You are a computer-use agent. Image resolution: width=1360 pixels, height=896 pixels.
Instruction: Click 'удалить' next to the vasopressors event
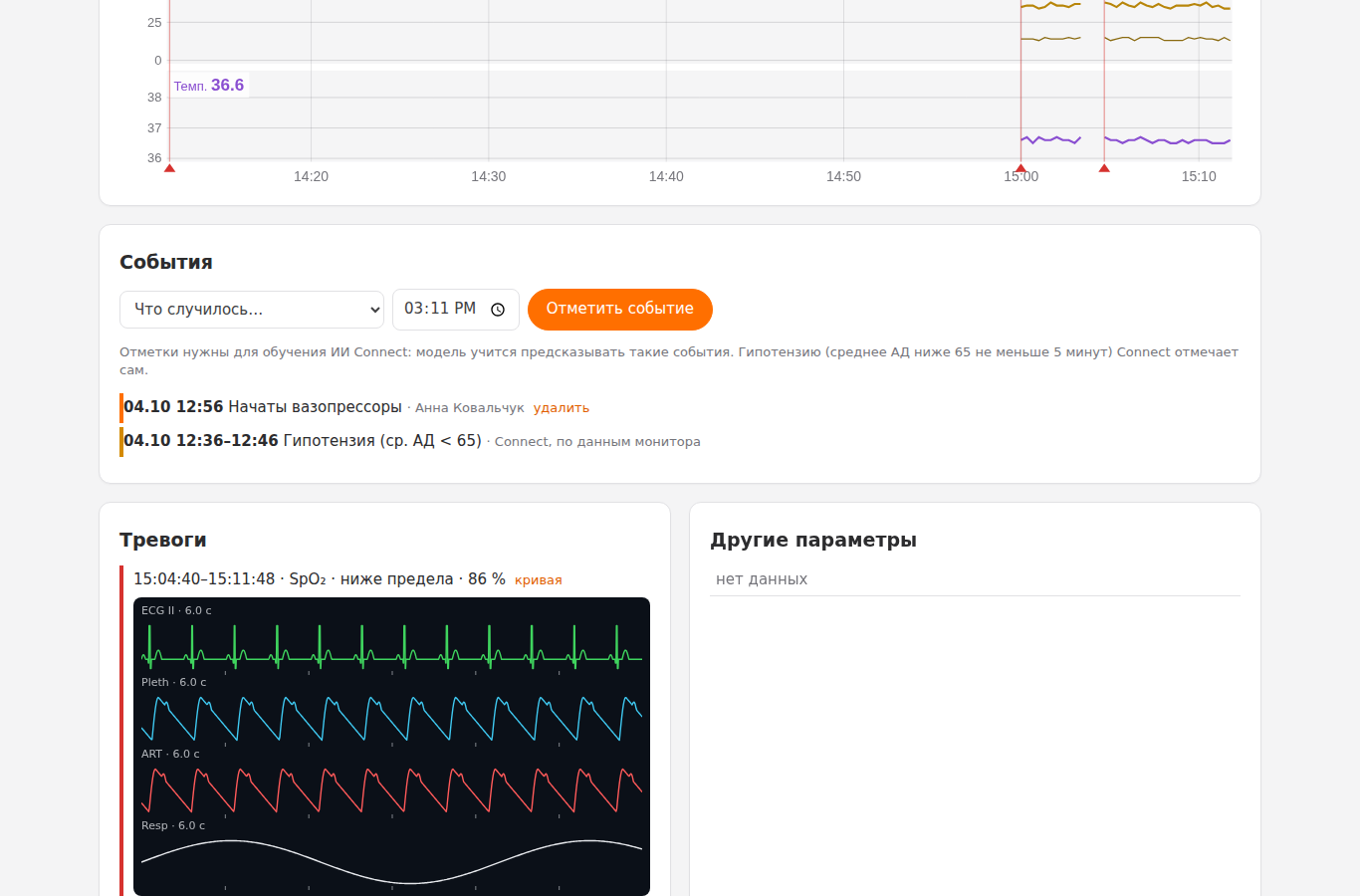point(562,408)
